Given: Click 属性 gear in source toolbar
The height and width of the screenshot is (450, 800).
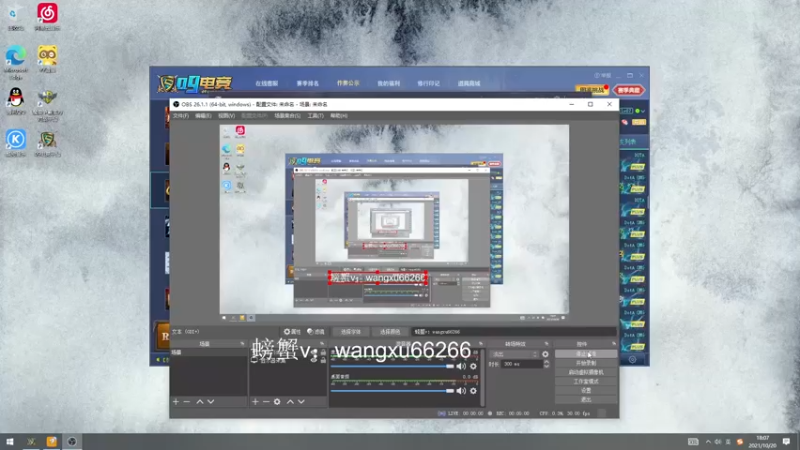Looking at the screenshot, I should (292, 332).
